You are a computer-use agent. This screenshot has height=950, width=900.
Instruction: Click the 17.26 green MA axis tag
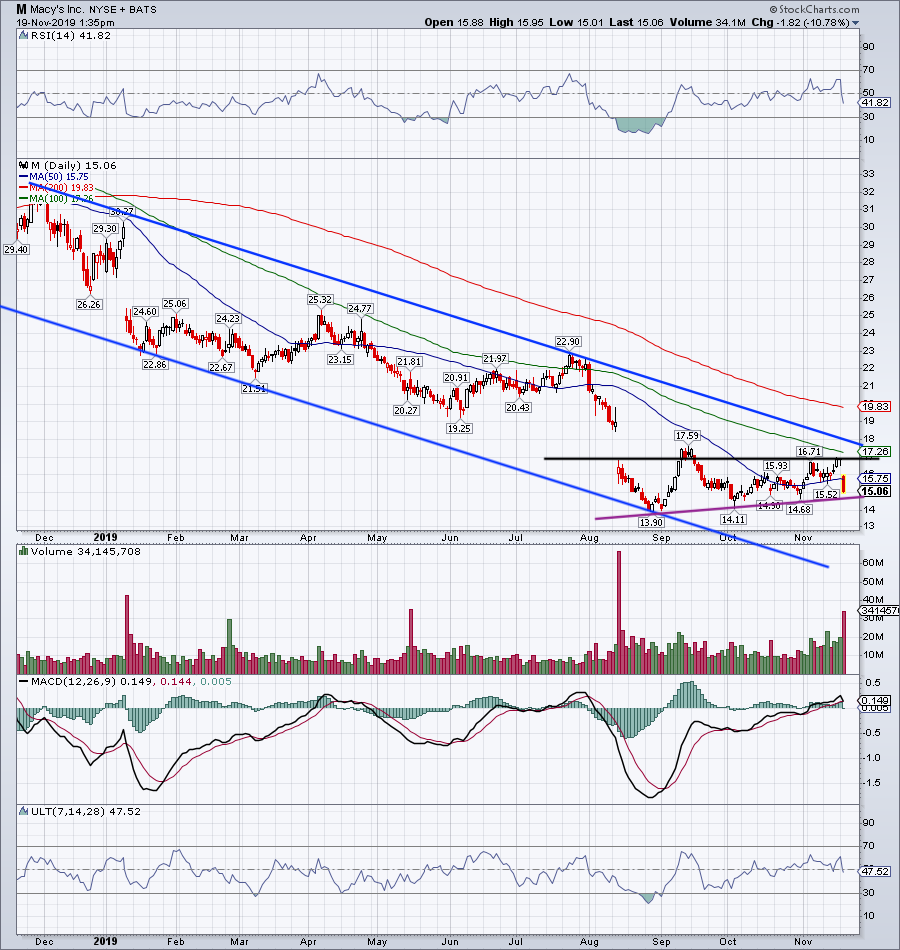click(x=875, y=451)
